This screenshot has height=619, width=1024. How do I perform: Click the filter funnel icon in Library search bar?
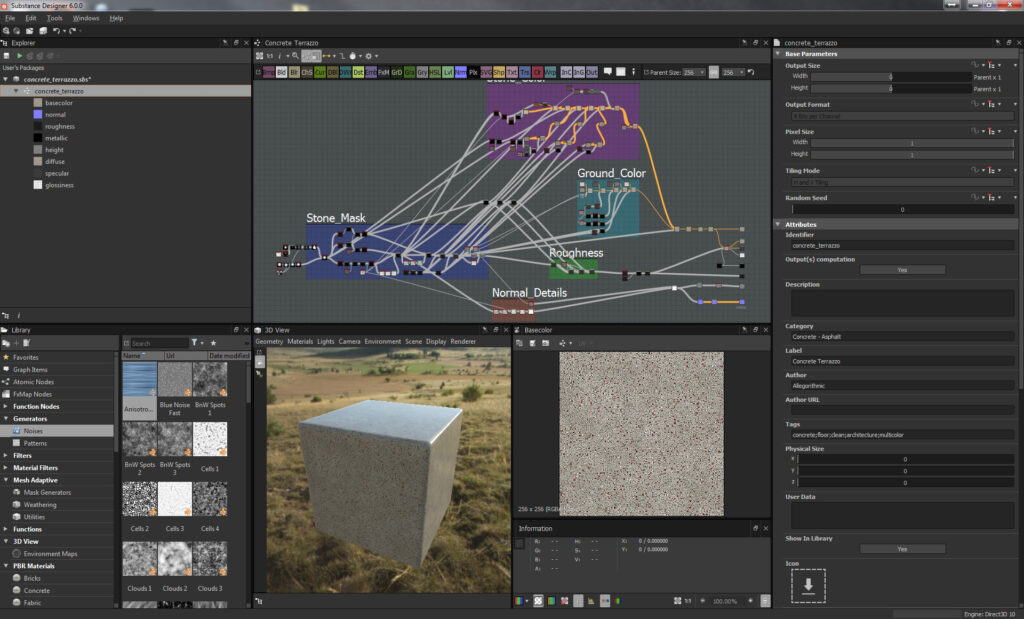(x=194, y=343)
